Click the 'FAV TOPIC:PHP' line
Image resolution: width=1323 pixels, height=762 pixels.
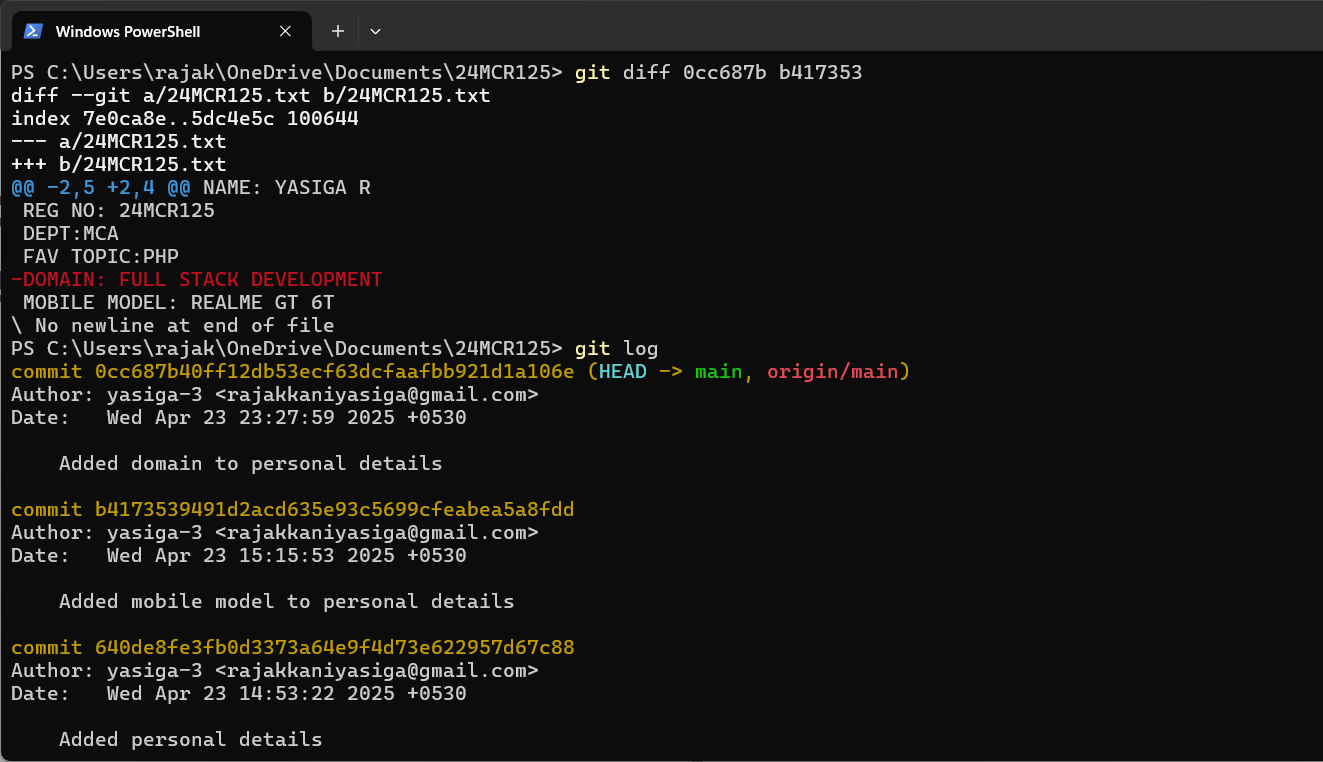(101, 257)
